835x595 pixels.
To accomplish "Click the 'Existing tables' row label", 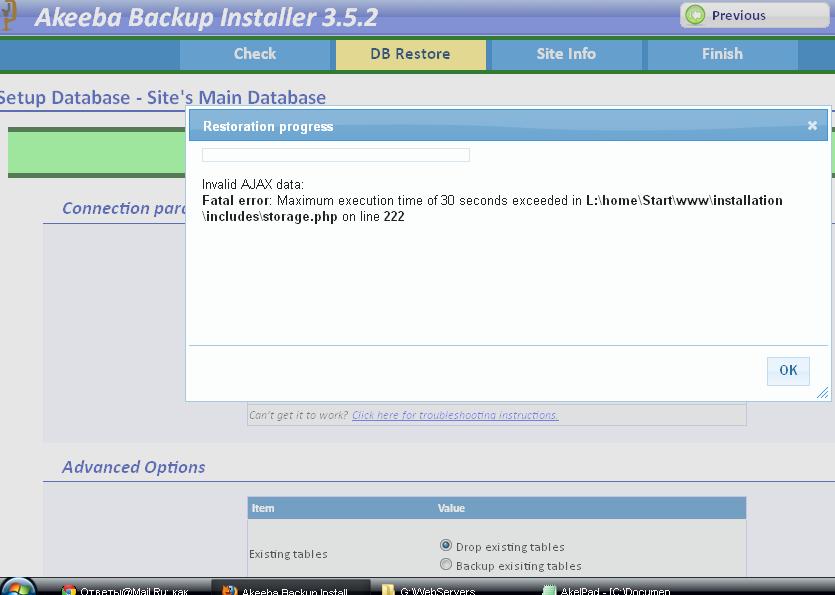I will pos(288,554).
